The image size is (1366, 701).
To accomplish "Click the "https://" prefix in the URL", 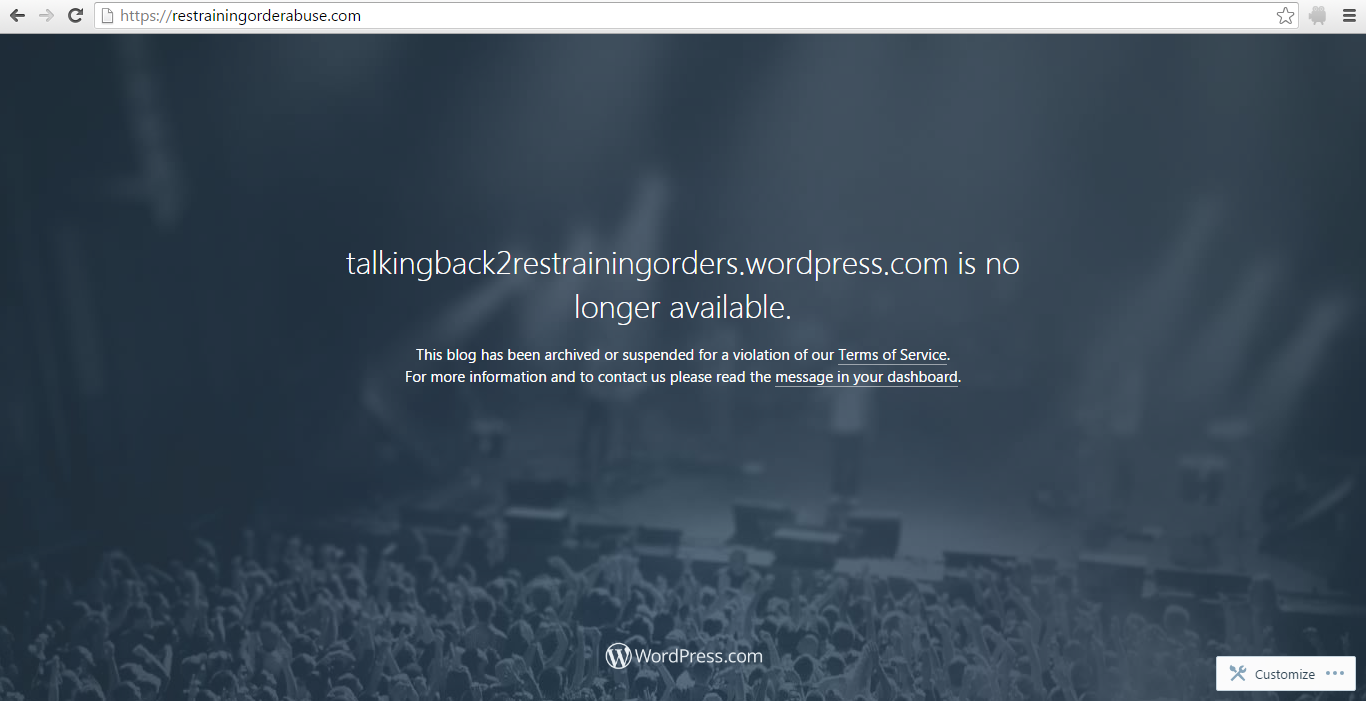I will click(x=140, y=16).
